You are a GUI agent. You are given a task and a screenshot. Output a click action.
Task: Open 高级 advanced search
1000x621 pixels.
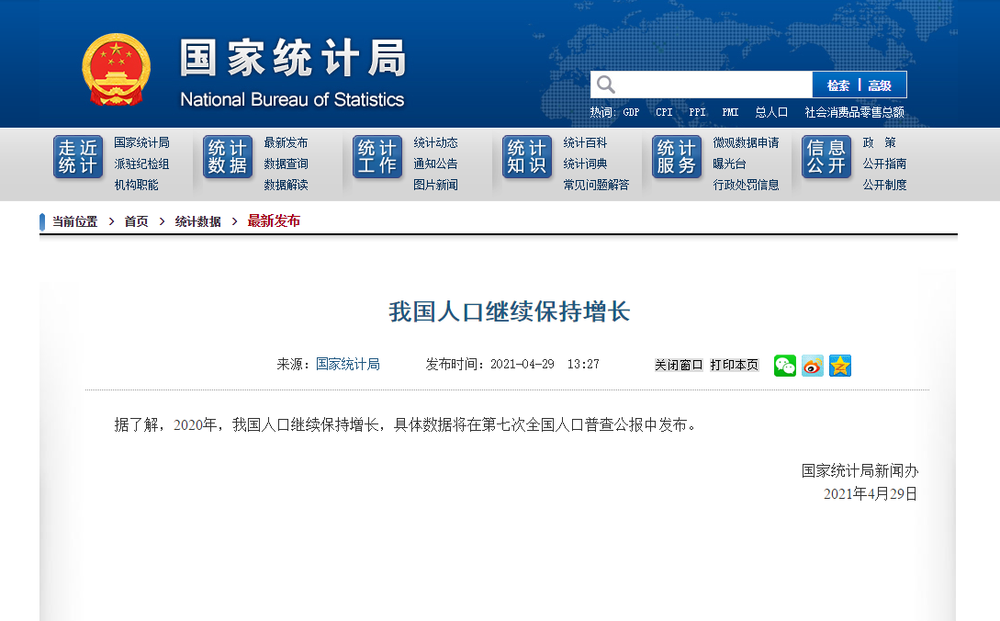click(879, 85)
